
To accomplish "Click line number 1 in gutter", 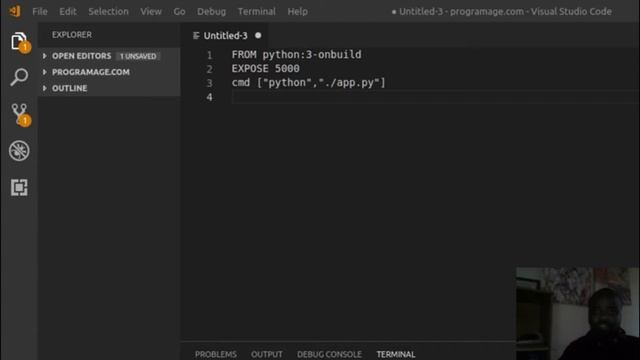I will point(209,55).
